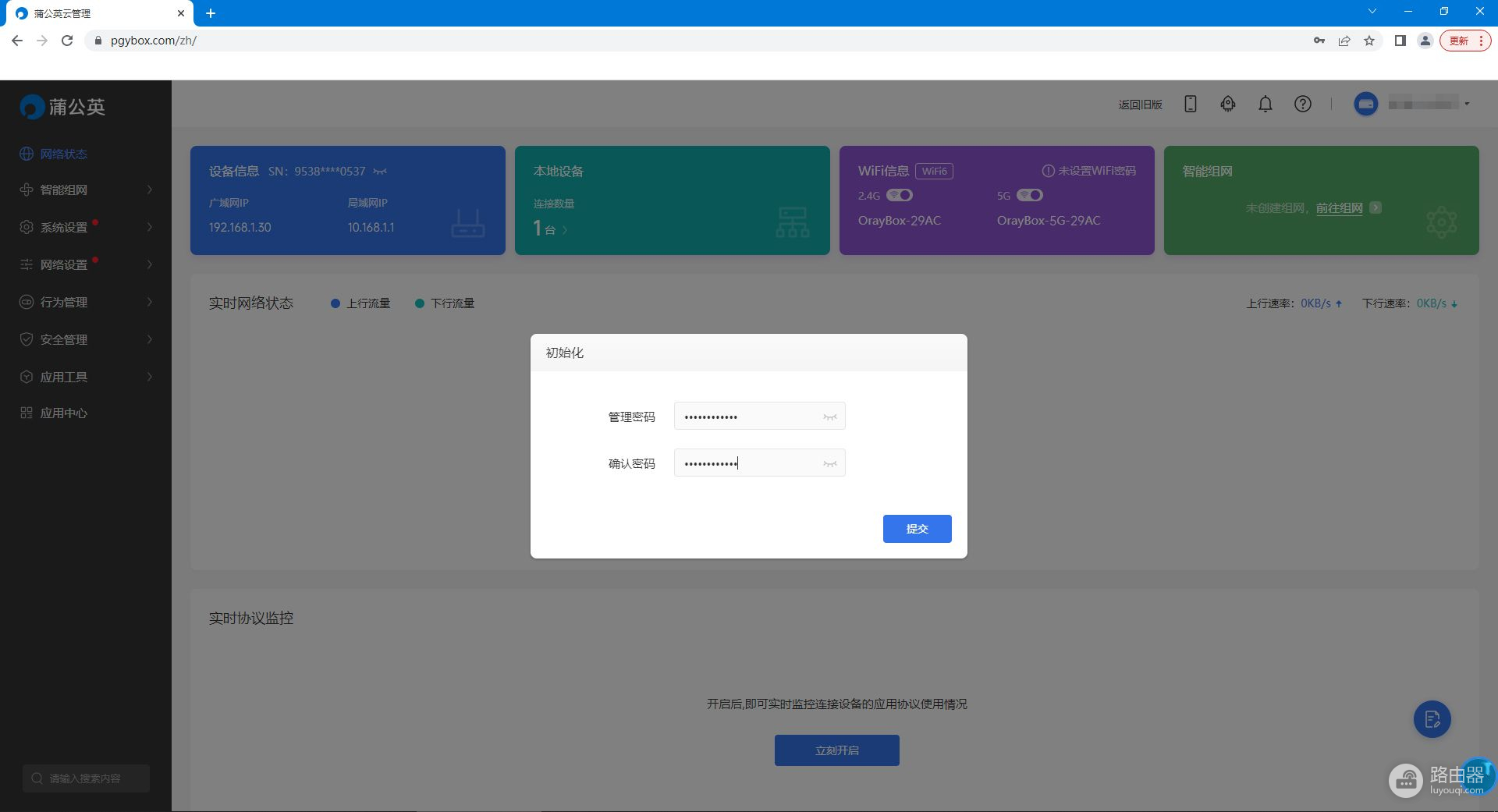Open 应用中心 from the sidebar
Screen dimensions: 1498x812
(x=64, y=413)
